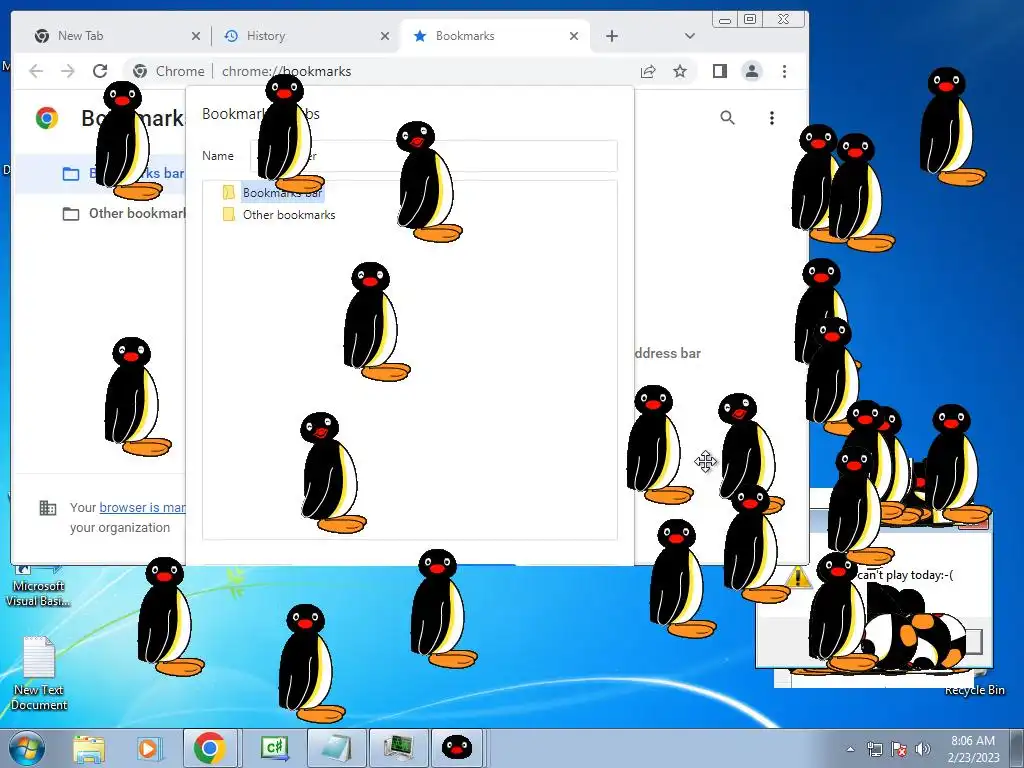Screen dimensions: 1024x768
Task: Open the computer monitor taskbar button
Action: (398, 748)
